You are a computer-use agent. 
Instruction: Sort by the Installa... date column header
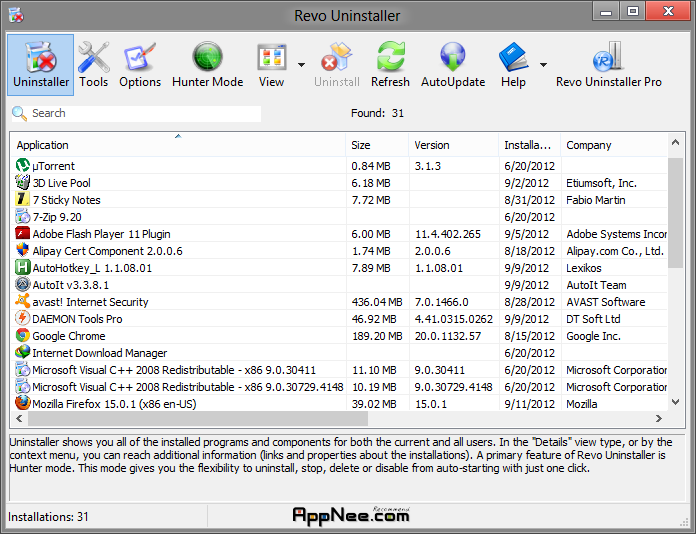coord(530,145)
